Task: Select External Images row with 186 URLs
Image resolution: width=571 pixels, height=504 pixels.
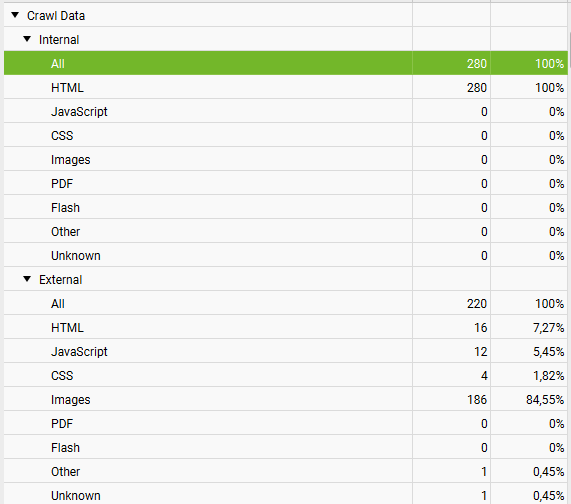Action: click(x=286, y=399)
